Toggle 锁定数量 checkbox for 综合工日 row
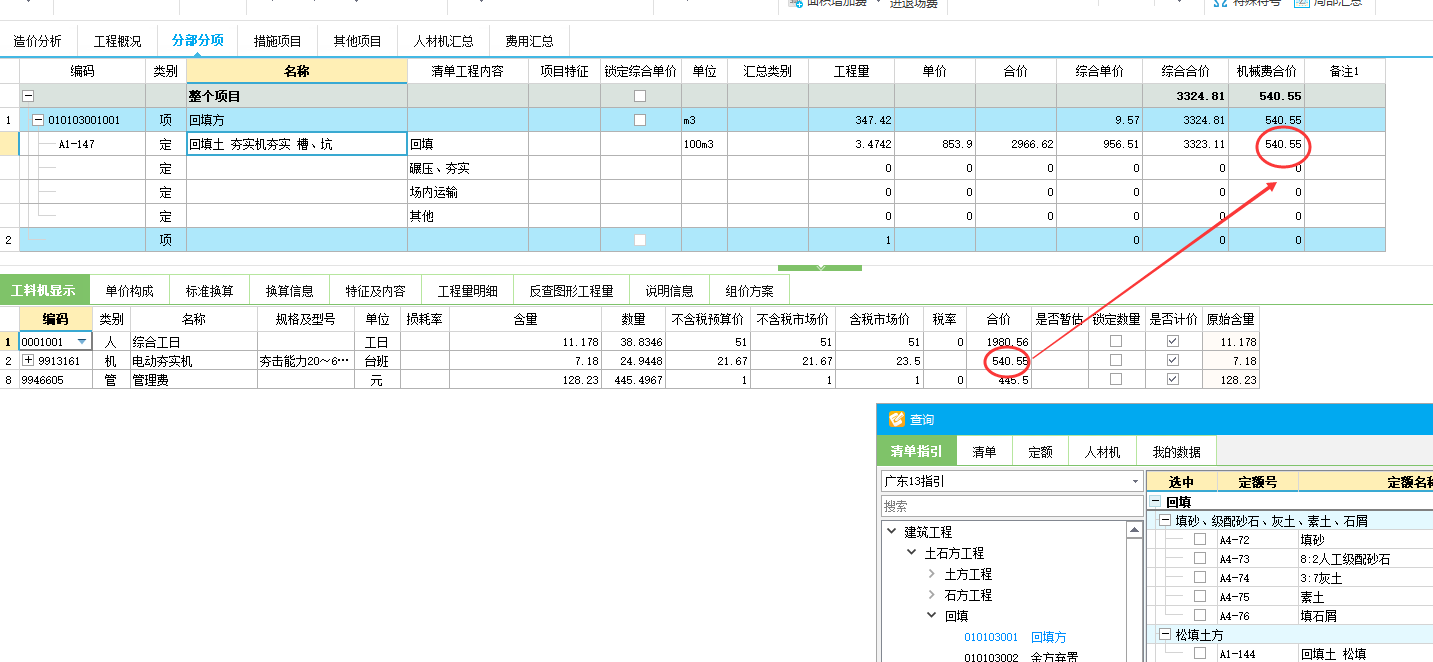Screen dimensions: 1433x662 click(x=1116, y=342)
